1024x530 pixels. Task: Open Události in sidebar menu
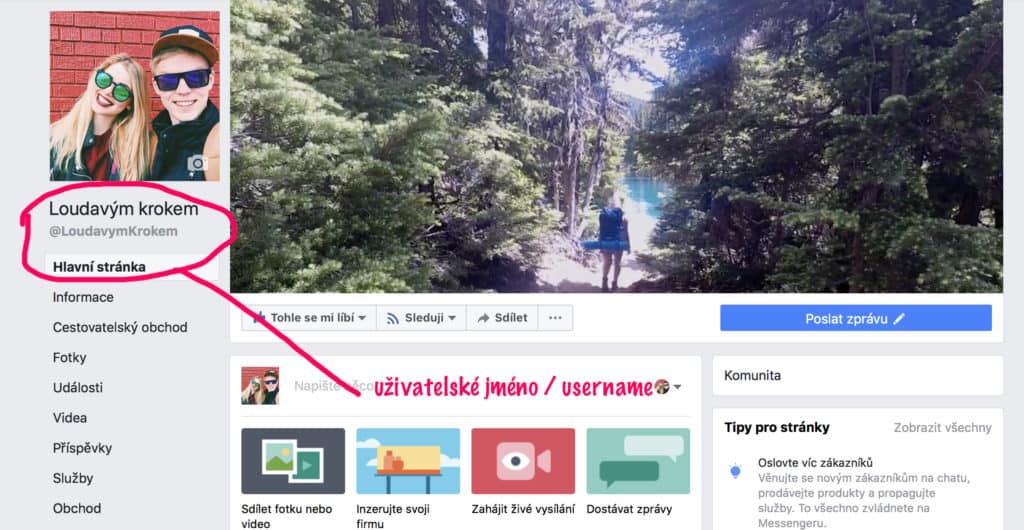click(x=78, y=388)
